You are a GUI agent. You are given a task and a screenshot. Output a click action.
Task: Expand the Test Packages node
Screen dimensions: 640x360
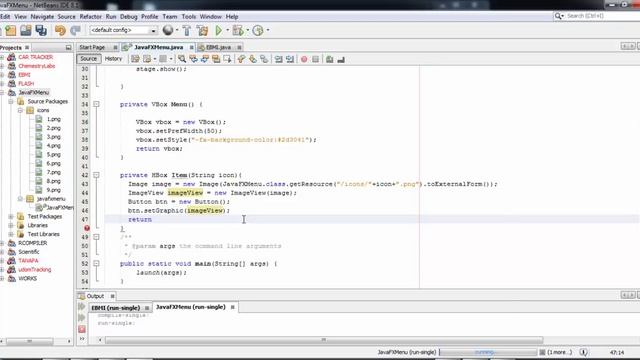point(11,217)
